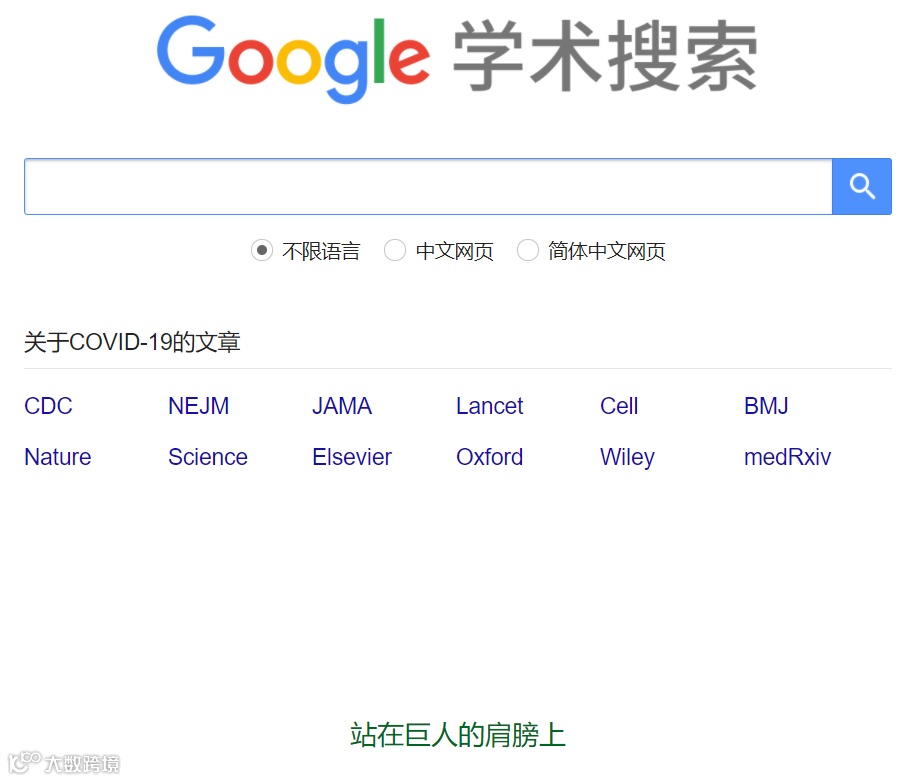The image size is (913, 781).
Task: Click the 站在巨人的肩膀上 slogan text
Action: 458,734
